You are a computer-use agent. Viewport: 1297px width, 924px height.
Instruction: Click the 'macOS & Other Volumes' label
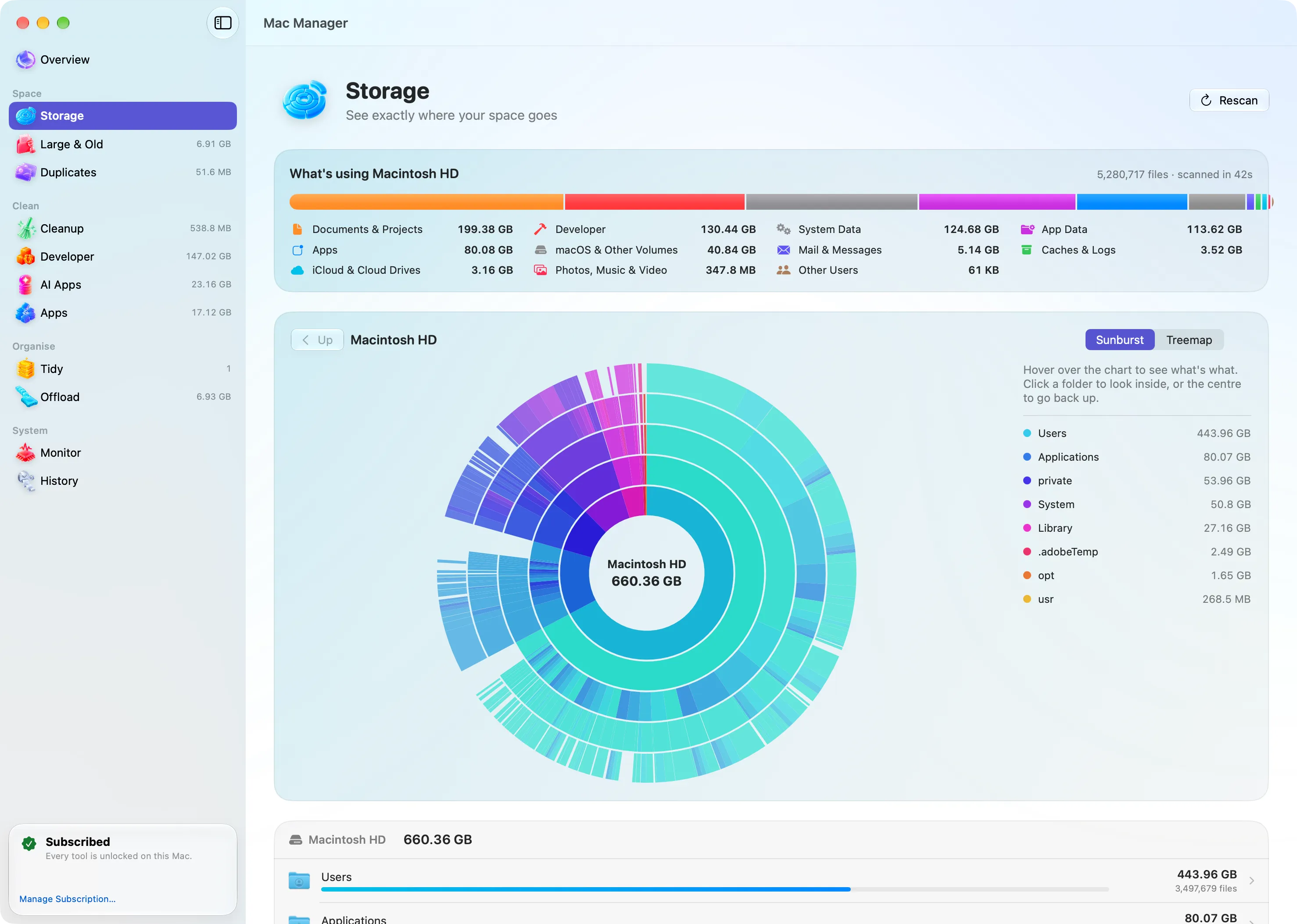coord(616,250)
